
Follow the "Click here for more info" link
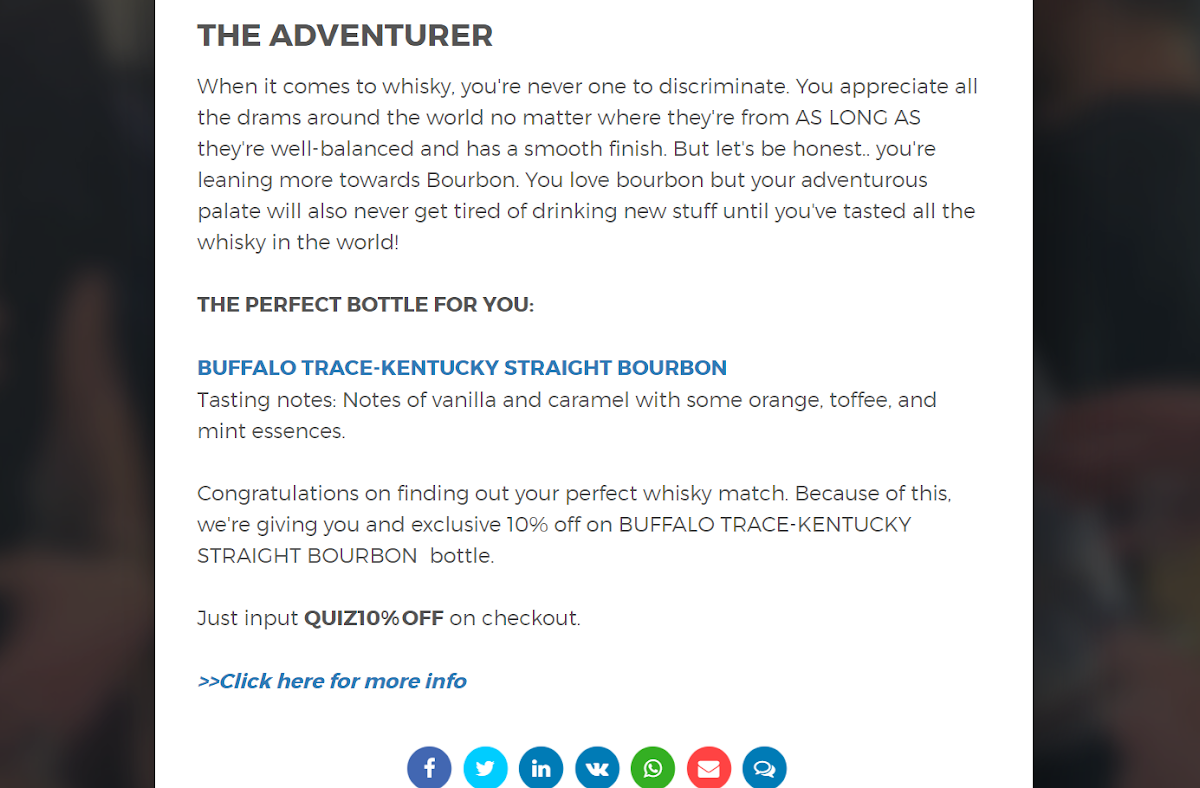coord(332,681)
